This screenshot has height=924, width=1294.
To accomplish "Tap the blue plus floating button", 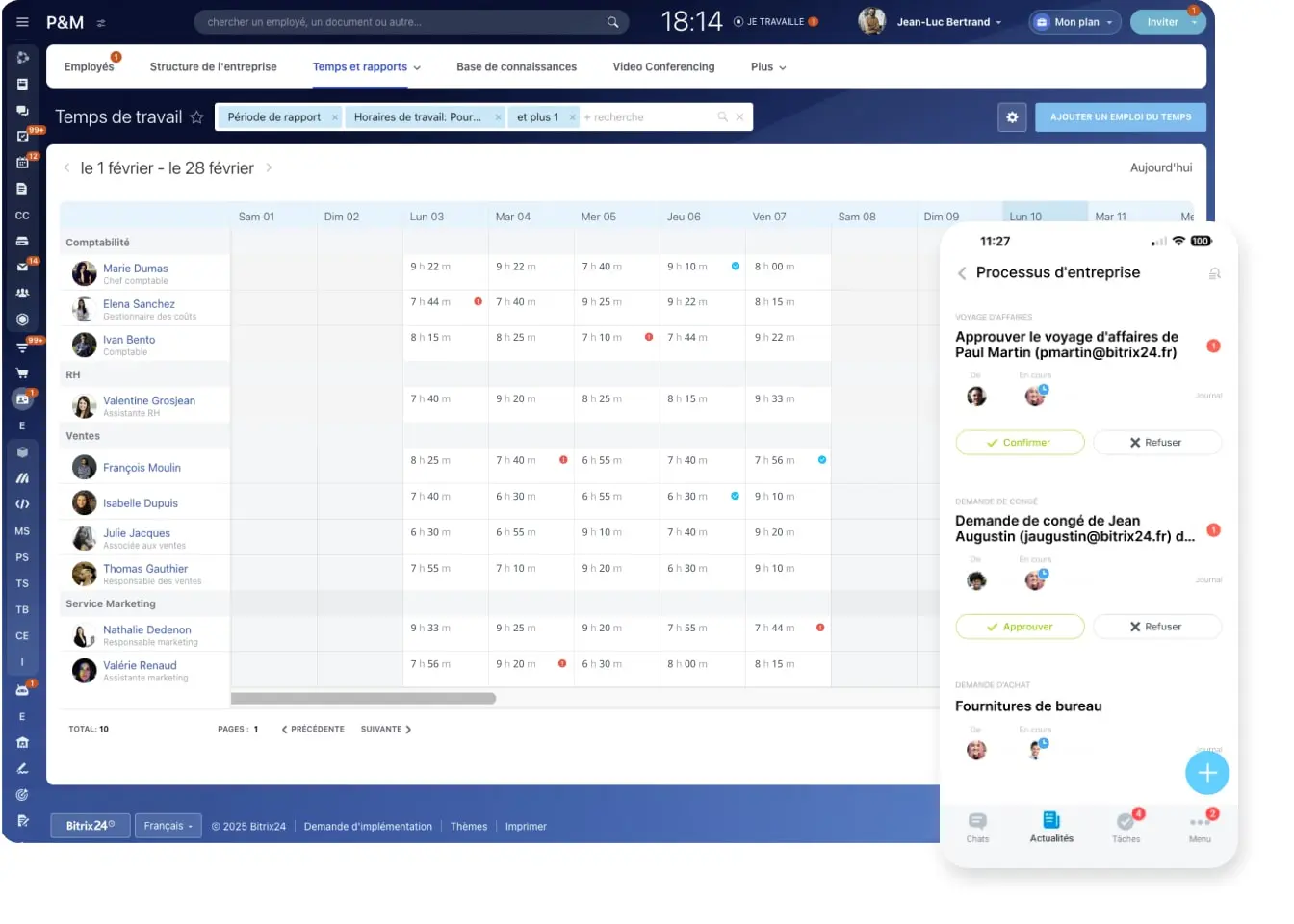I will (1206, 773).
